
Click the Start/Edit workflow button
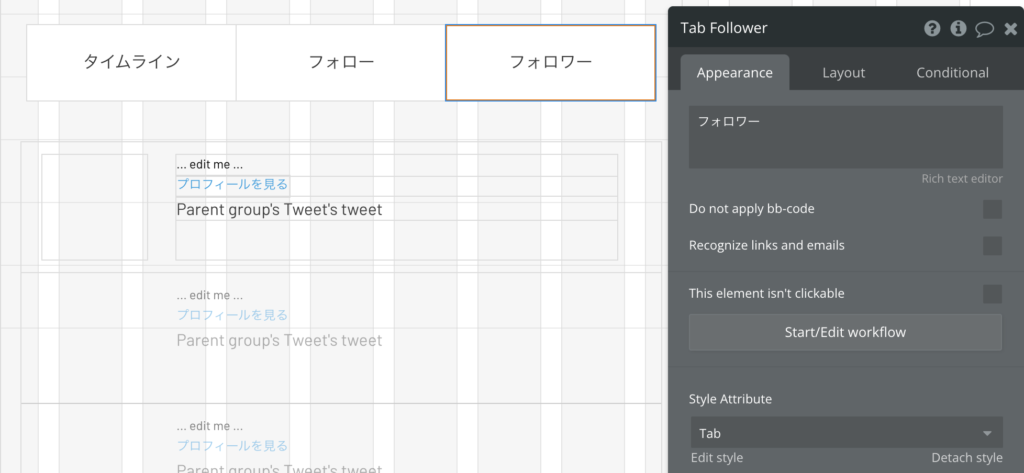846,333
